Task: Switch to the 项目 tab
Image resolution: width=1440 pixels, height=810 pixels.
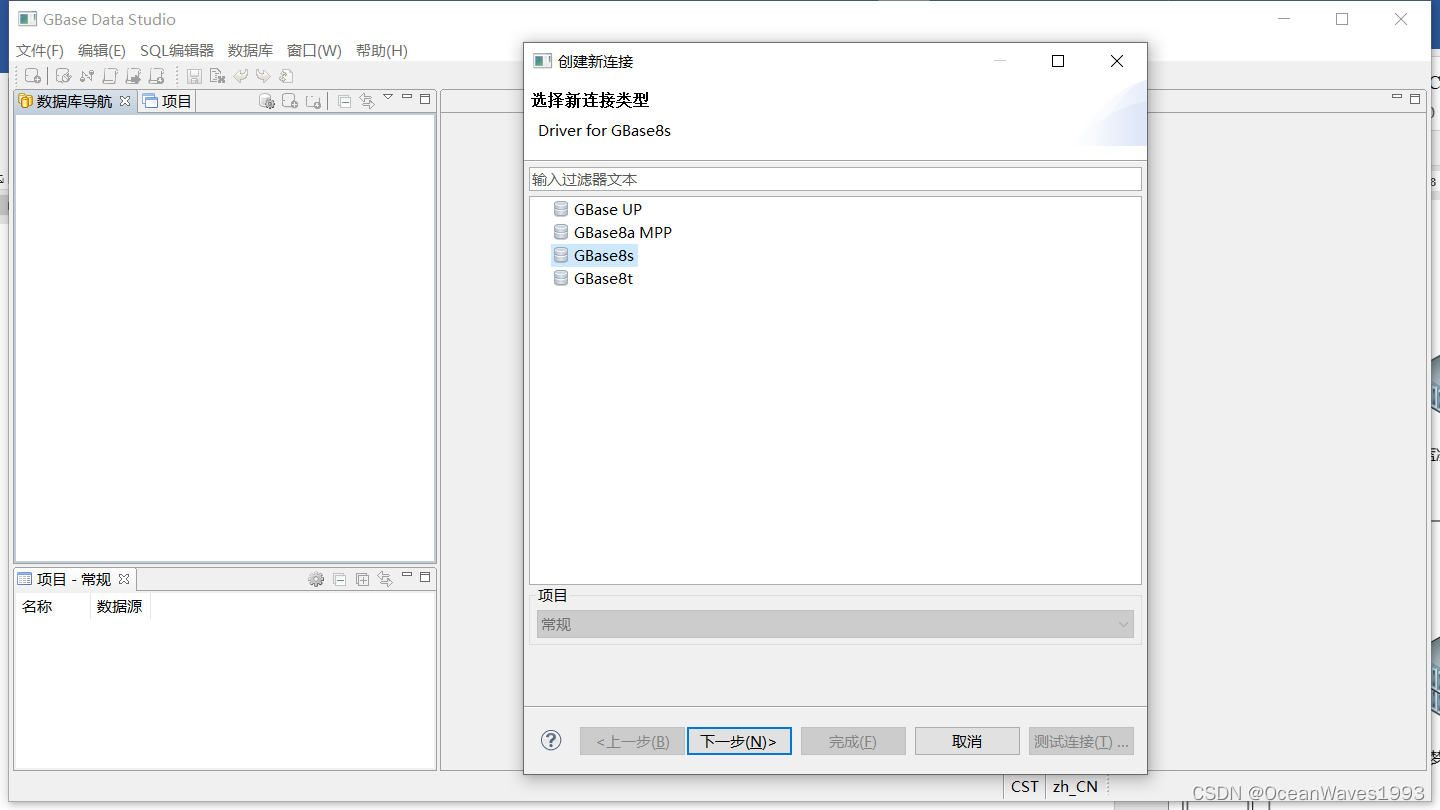Action: click(167, 101)
